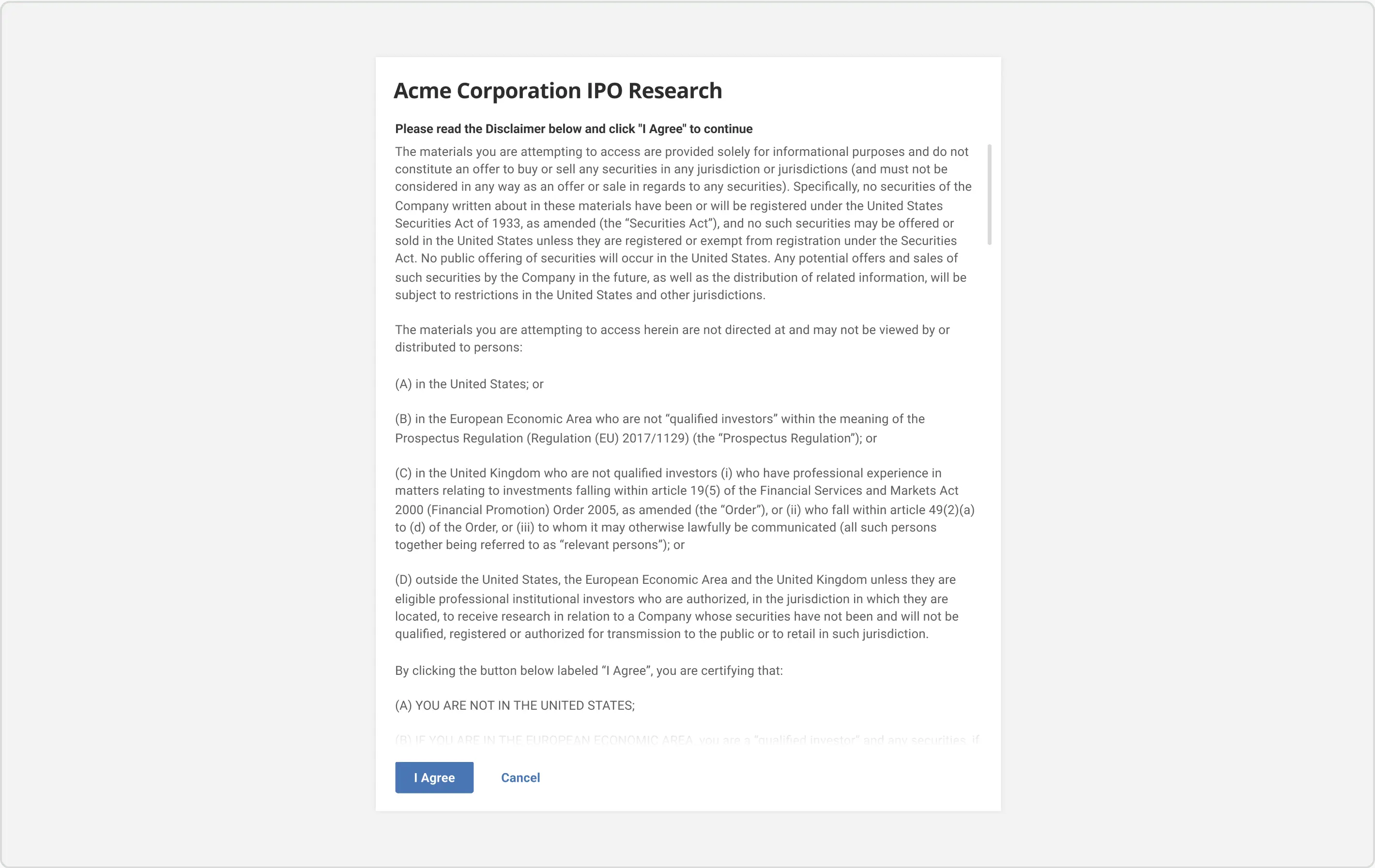
Task: Click the paragraph starting 'The materials you are attempting to access herein'
Action: [x=672, y=338]
